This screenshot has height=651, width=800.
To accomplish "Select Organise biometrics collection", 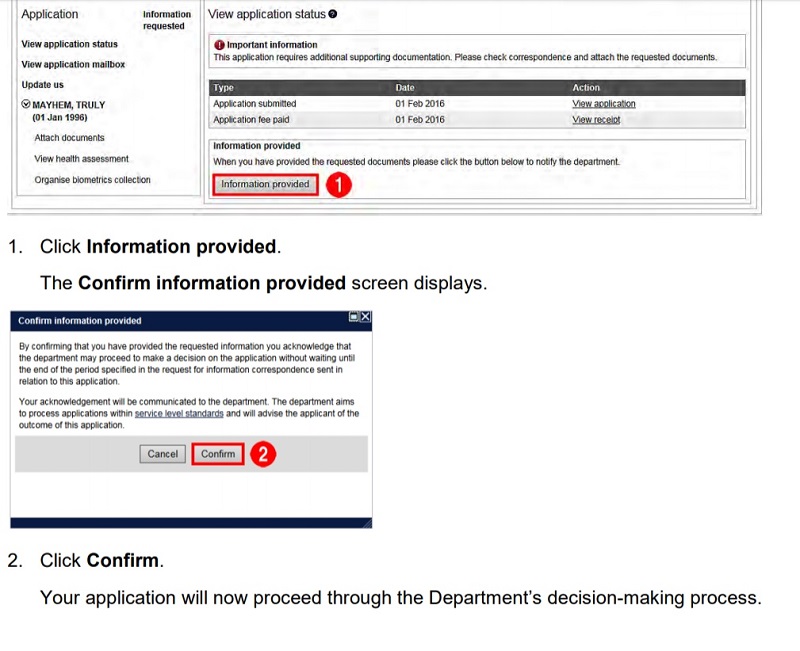I will (92, 180).
